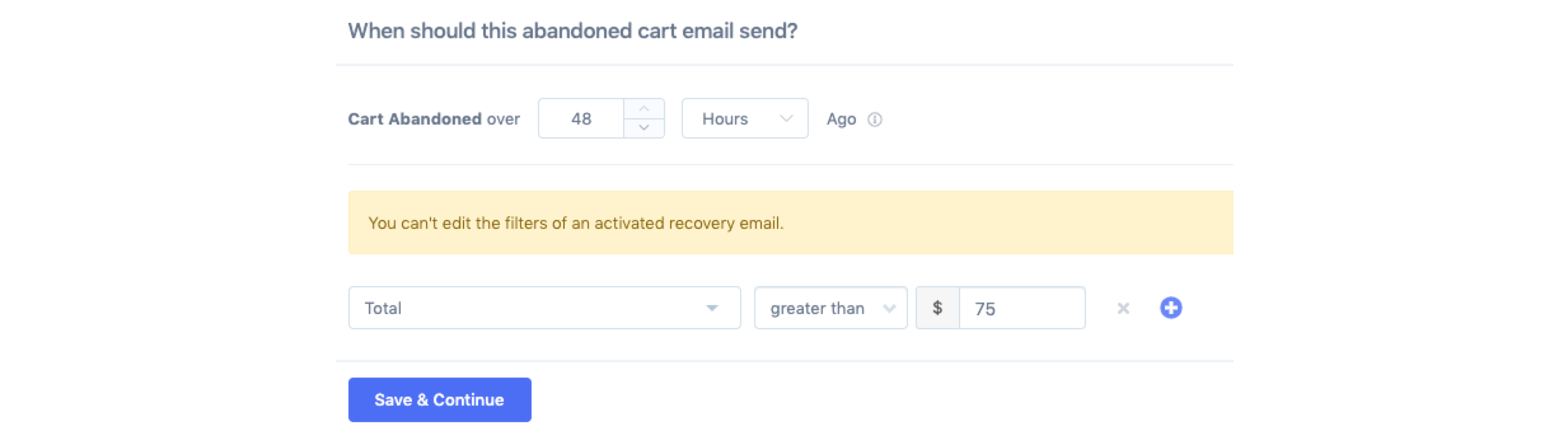Decrease the cart abandoned hours value
The image size is (1568, 431).
pyautogui.click(x=643, y=128)
